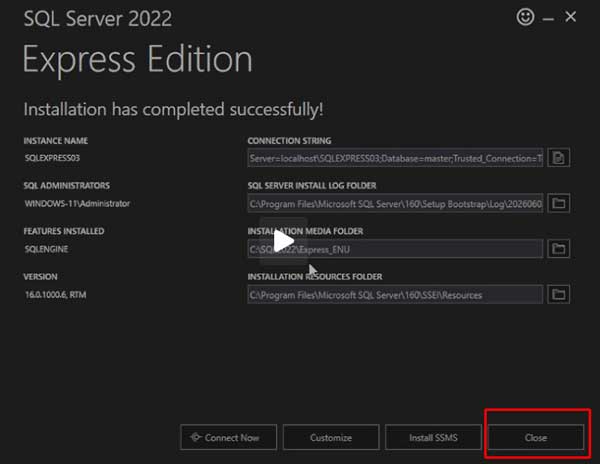The width and height of the screenshot is (600, 464).
Task: Select the version 16.0.1000.6, RTM text
Action: (55, 295)
